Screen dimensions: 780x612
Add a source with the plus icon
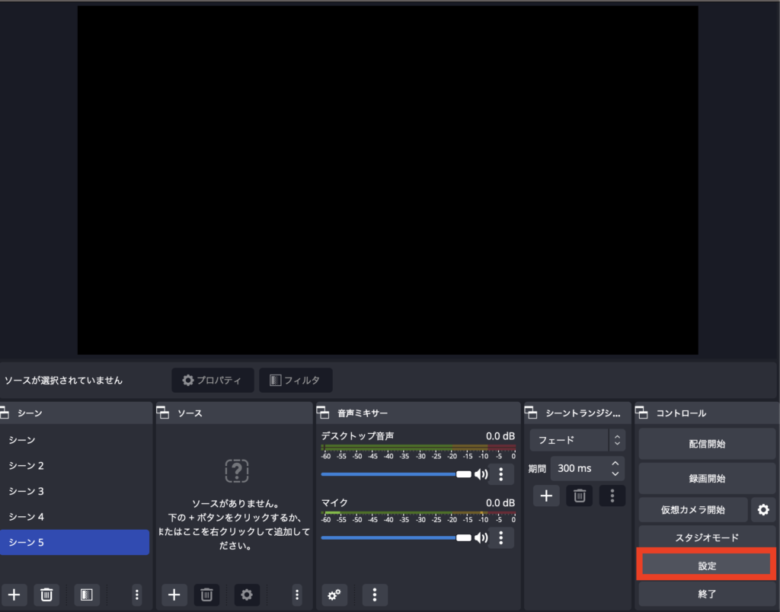tap(174, 595)
